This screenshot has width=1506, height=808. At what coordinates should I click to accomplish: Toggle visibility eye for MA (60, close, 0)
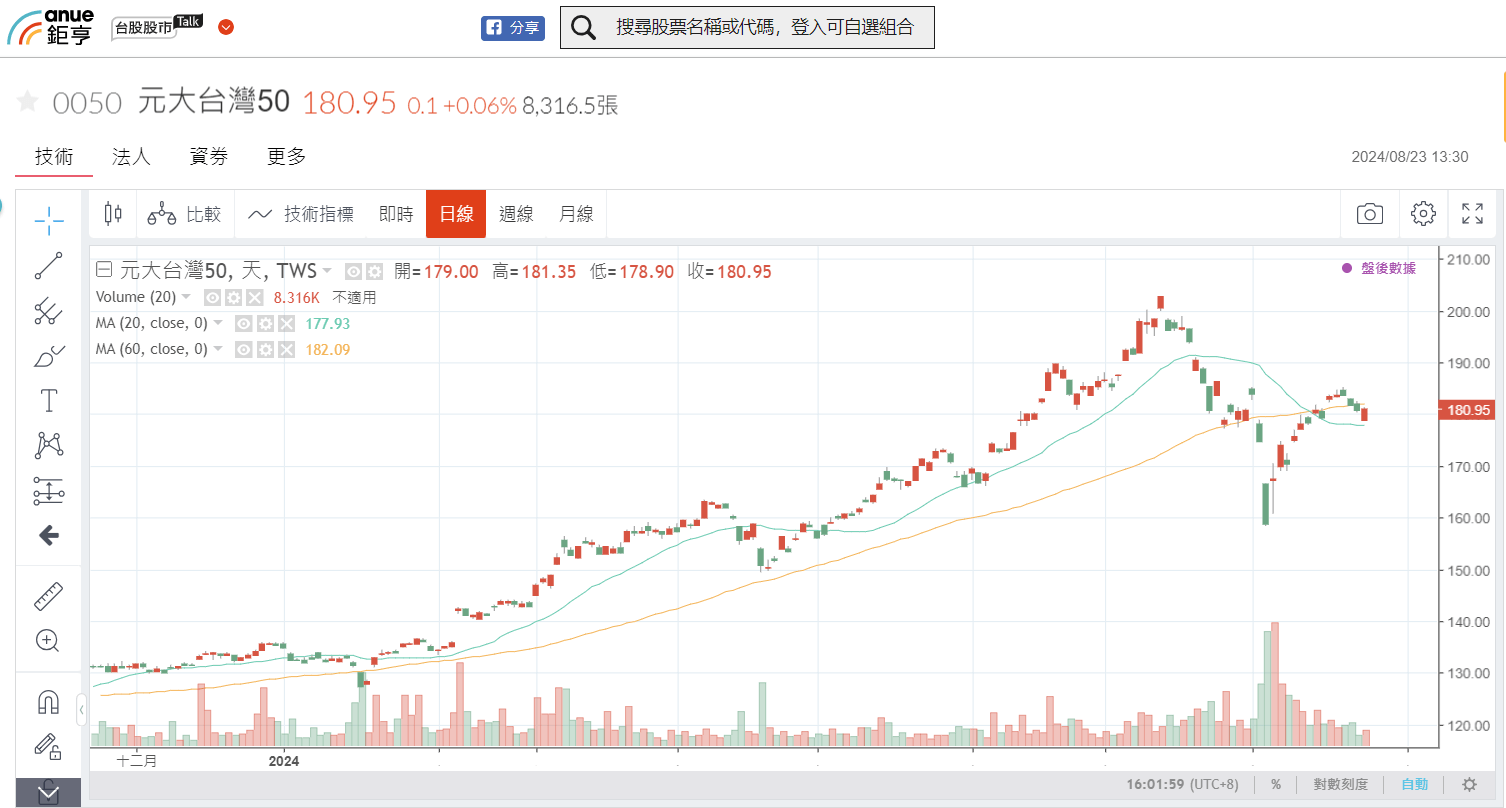pyautogui.click(x=243, y=349)
